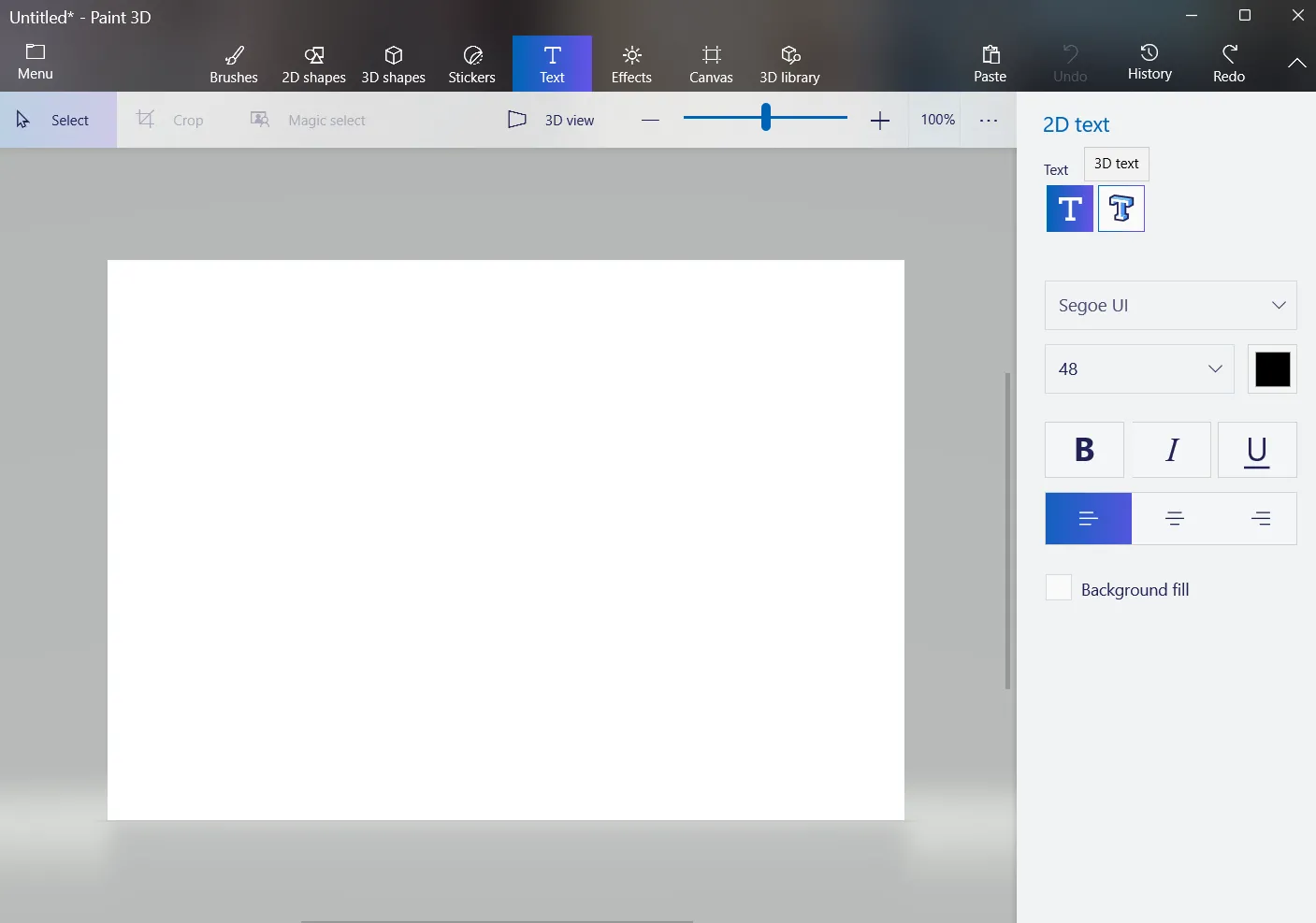The height and width of the screenshot is (923, 1316).
Task: Open the Stickers panel
Action: click(x=471, y=63)
